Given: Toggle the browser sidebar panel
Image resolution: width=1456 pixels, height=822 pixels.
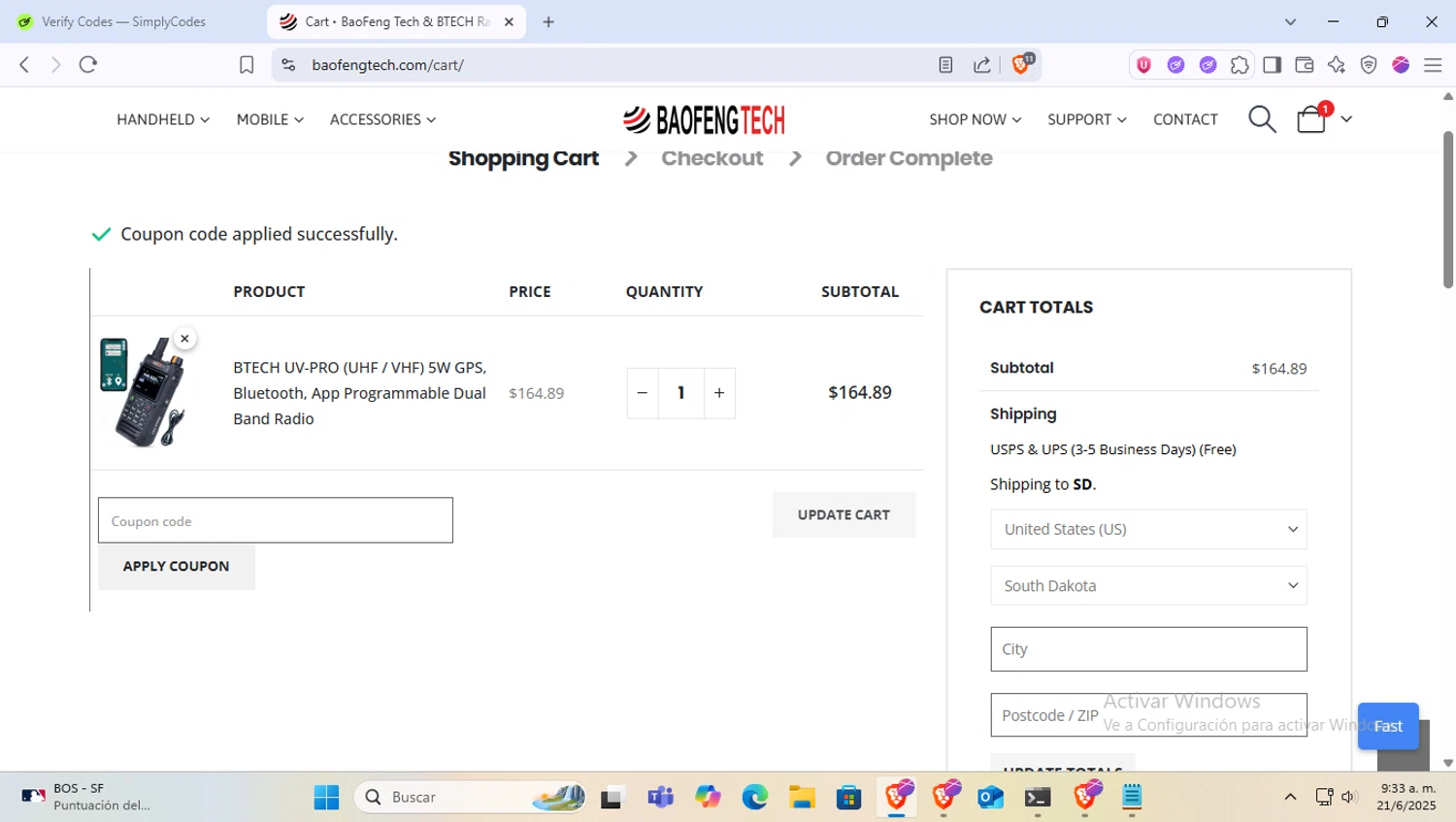Looking at the screenshot, I should coord(1272,65).
